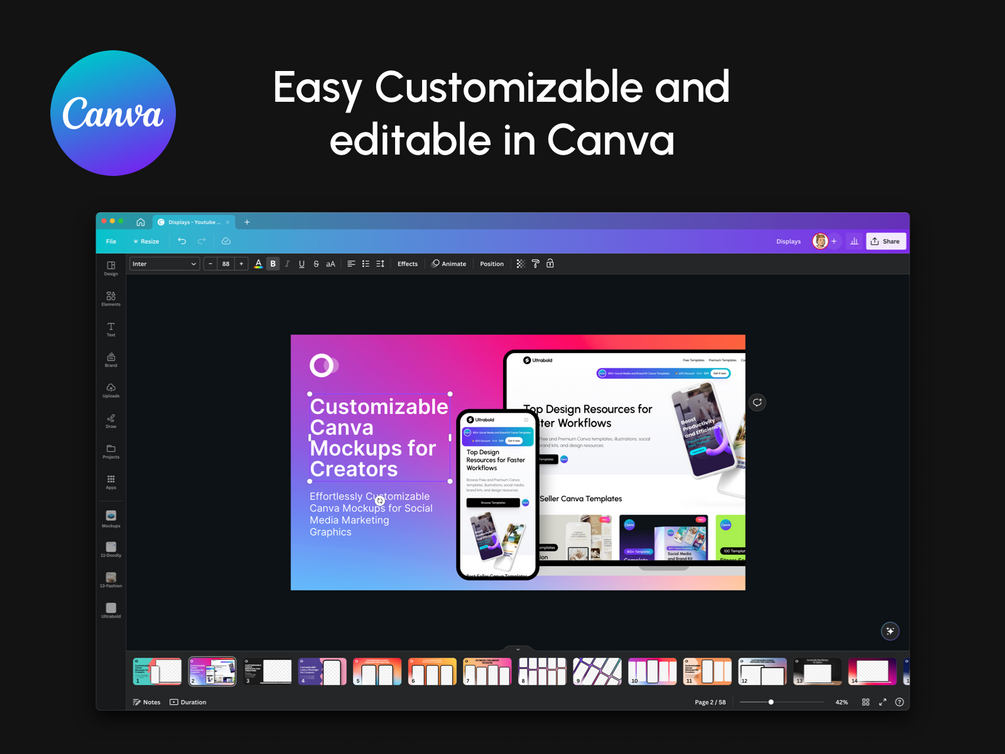Toggle italic formatting

287,264
